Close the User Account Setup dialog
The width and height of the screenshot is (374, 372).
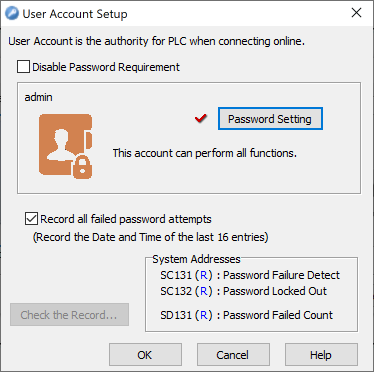pos(356,13)
